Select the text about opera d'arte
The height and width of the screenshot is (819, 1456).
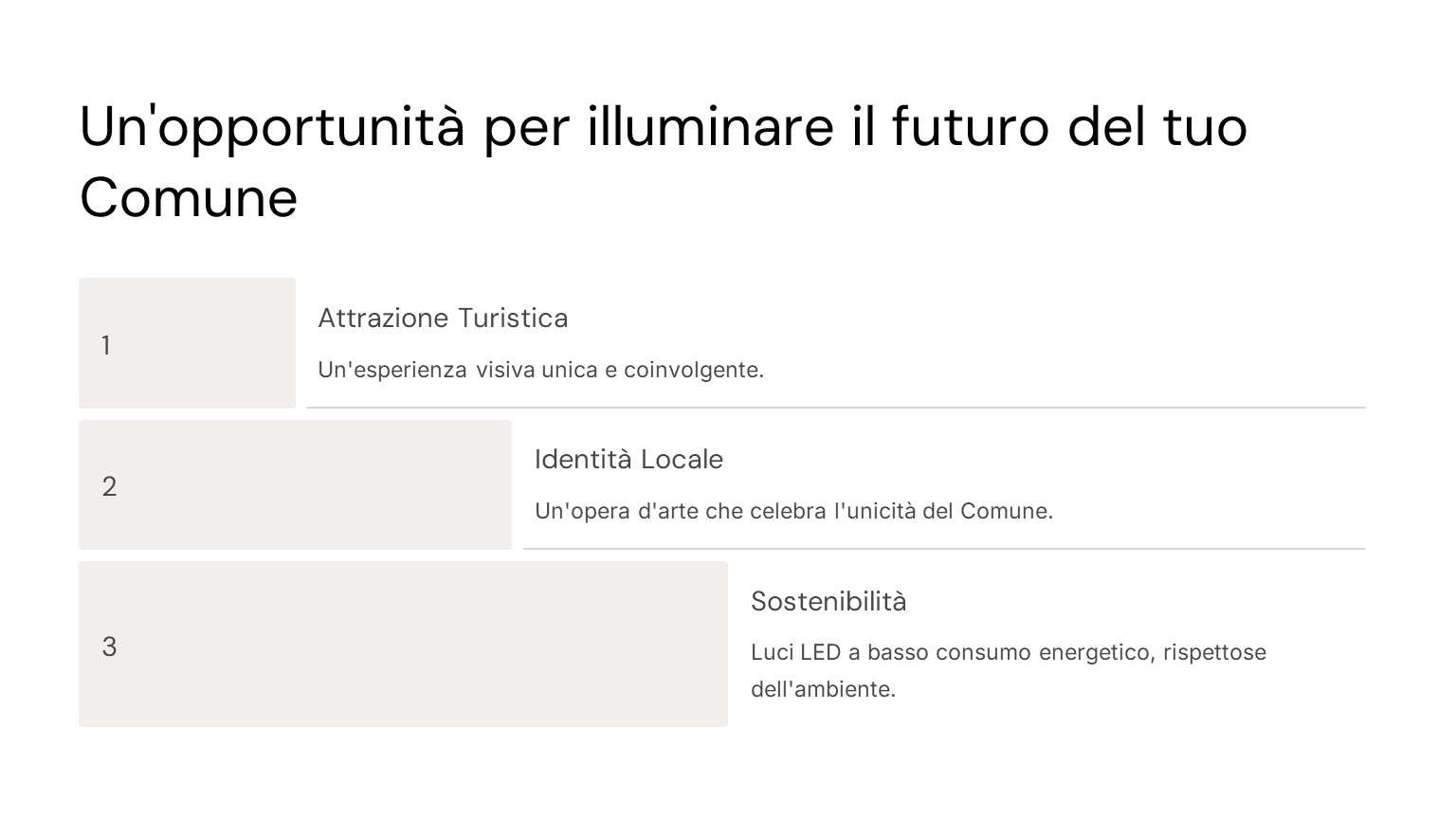pyautogui.click(x=793, y=511)
